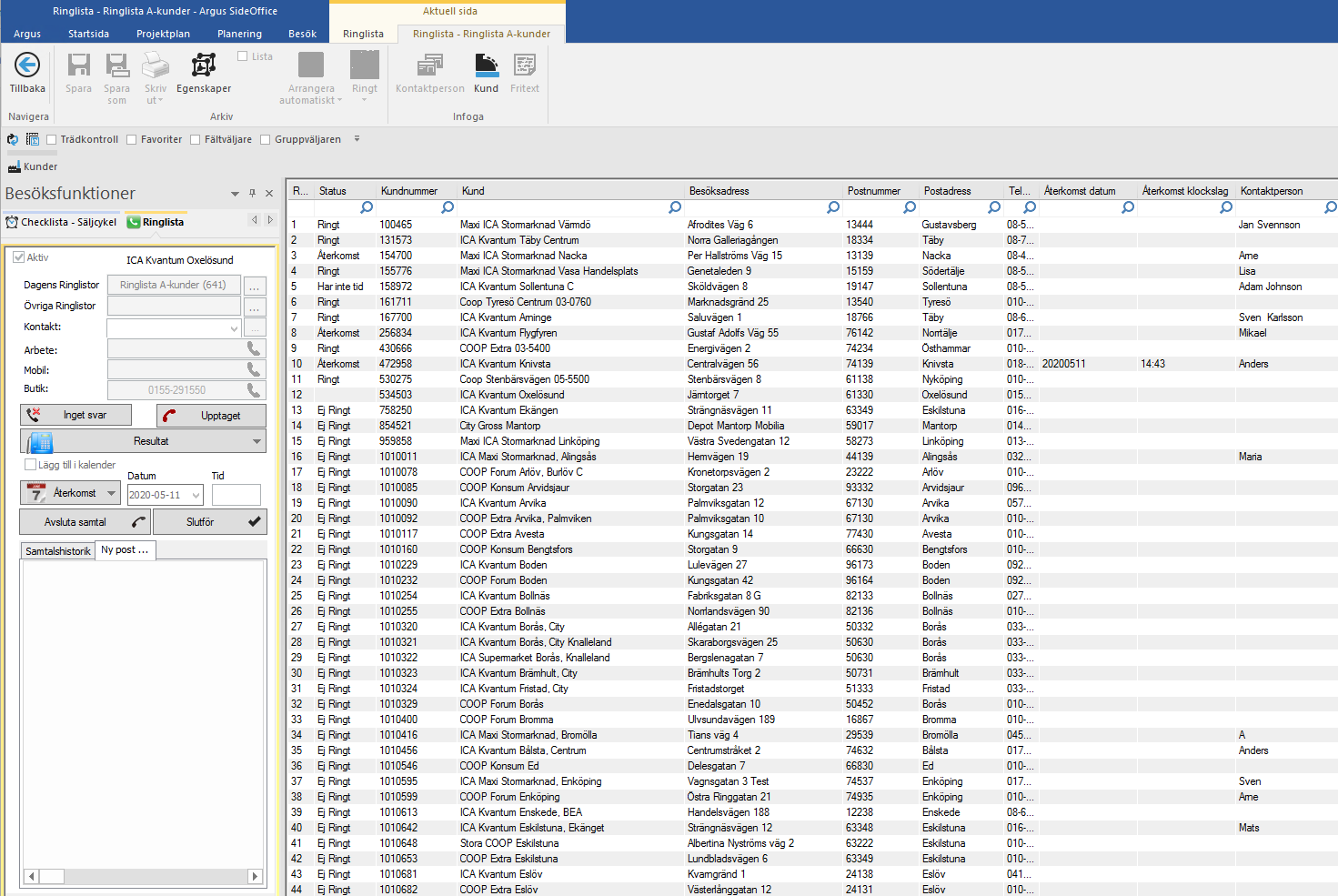Viewport: 1338px width, 896px height.
Task: Click search icon in Kundnummer filter
Action: click(x=448, y=207)
